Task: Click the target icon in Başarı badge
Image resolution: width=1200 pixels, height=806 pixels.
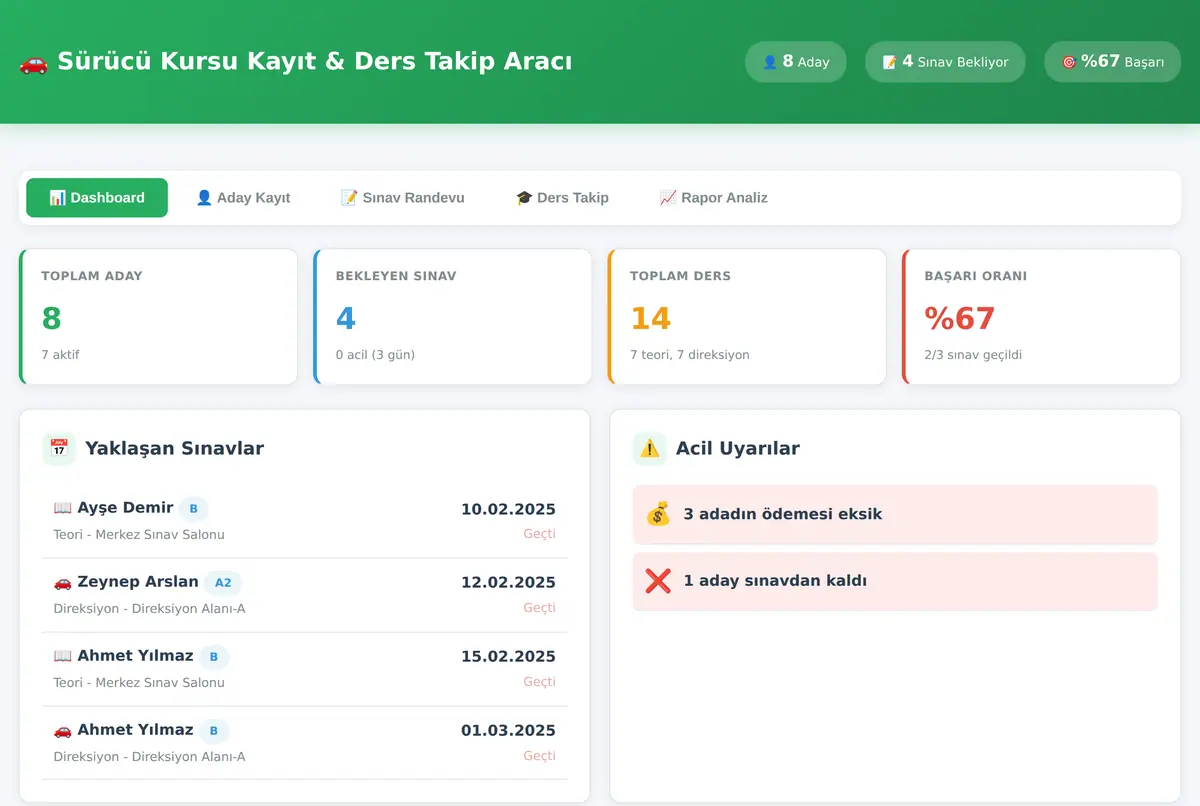Action: point(1069,62)
